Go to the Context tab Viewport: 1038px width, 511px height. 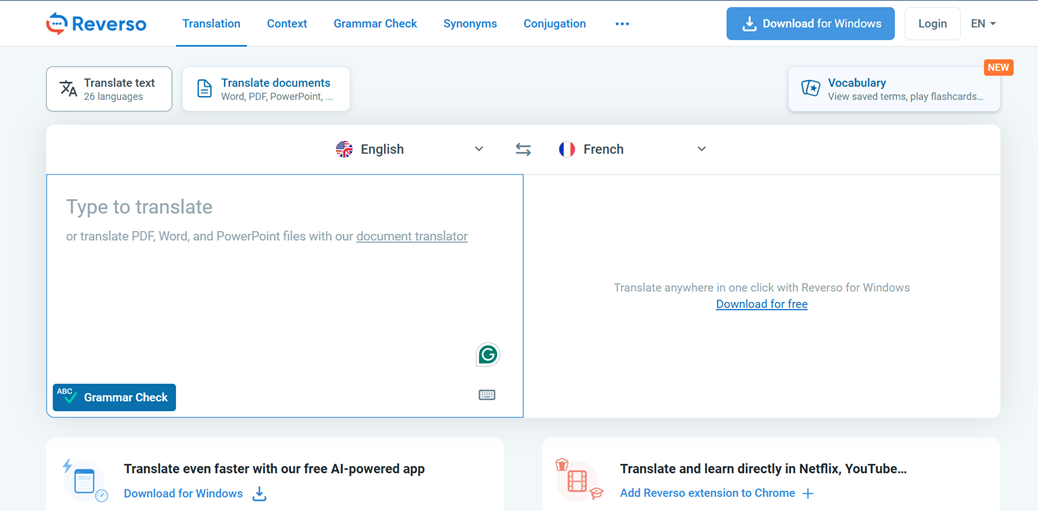[287, 24]
